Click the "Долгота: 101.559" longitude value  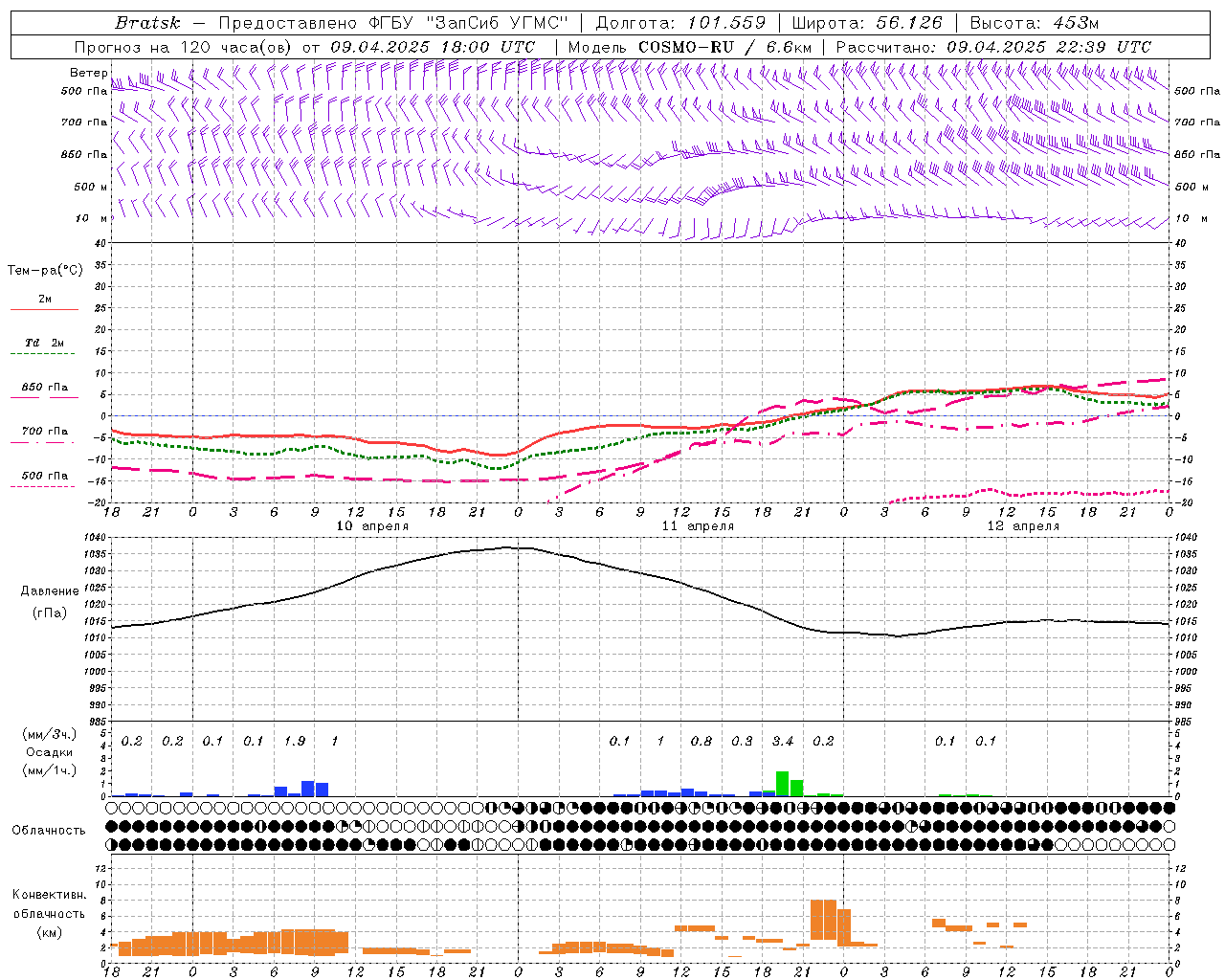[680, 23]
